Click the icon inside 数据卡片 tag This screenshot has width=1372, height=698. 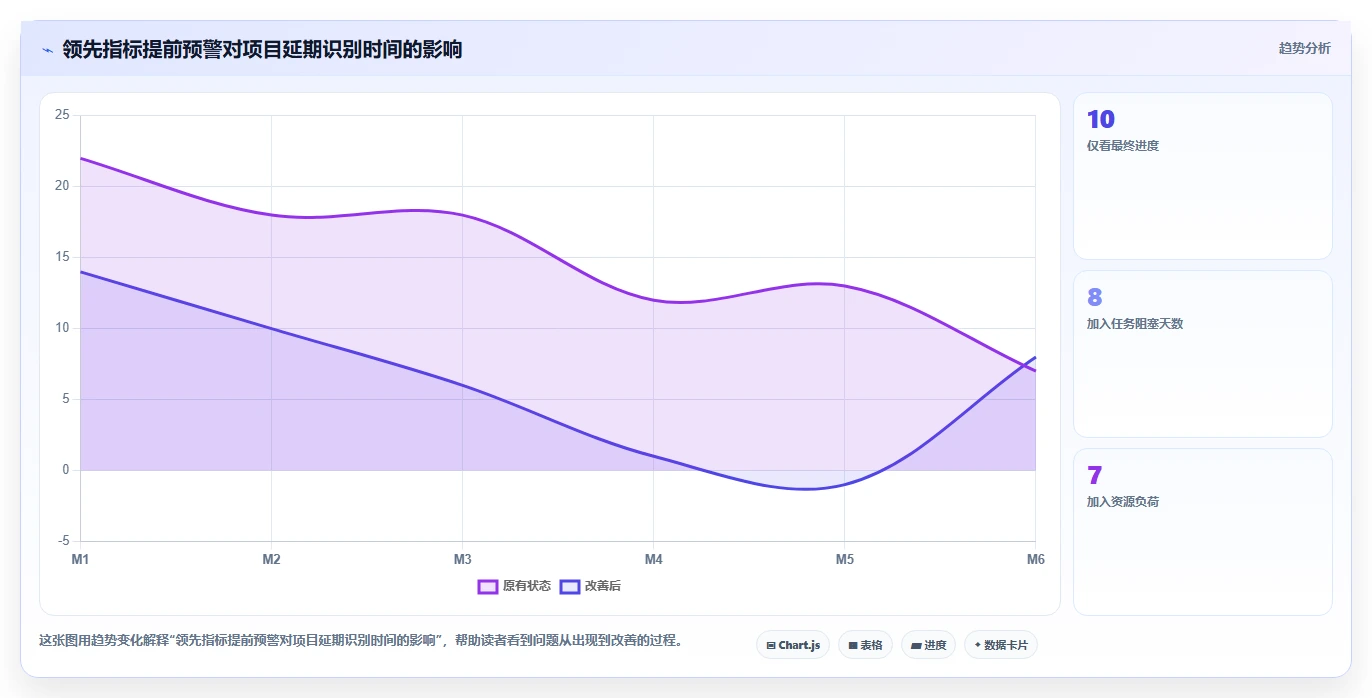977,645
